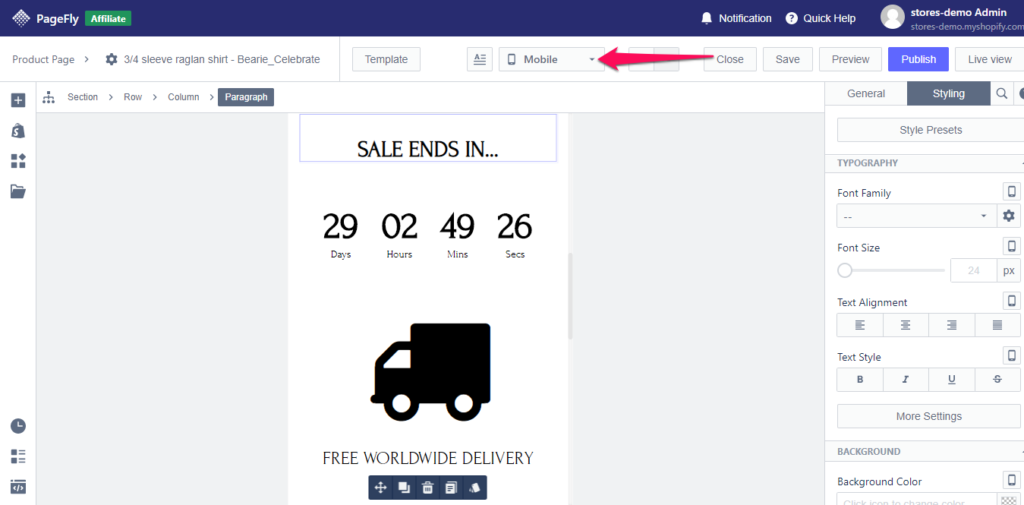Screen dimensions: 1024x505
Task: Select Section in the breadcrumb
Action: (x=82, y=97)
